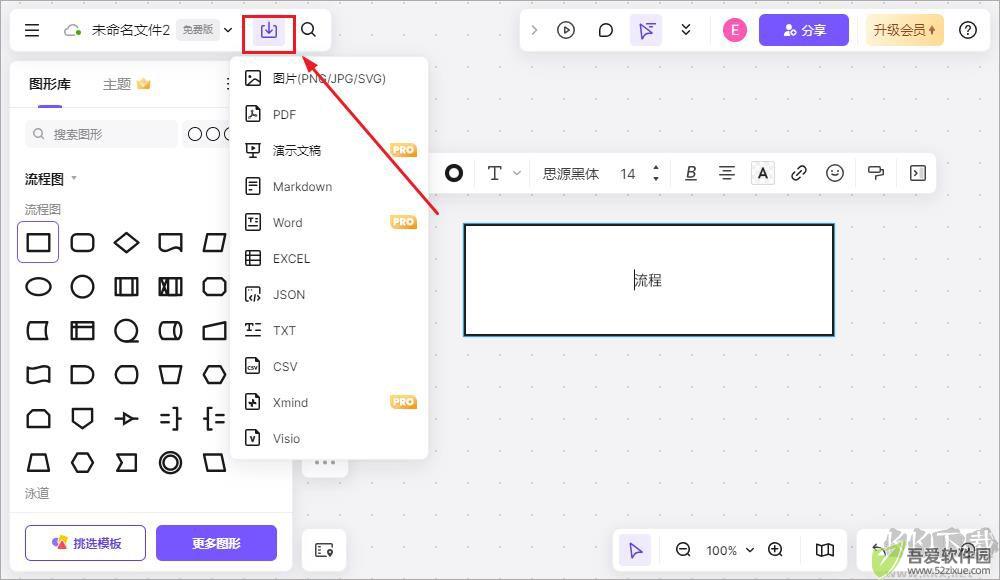Open the 思源黑体 font dropdown
The width and height of the screenshot is (1000, 580).
(571, 174)
